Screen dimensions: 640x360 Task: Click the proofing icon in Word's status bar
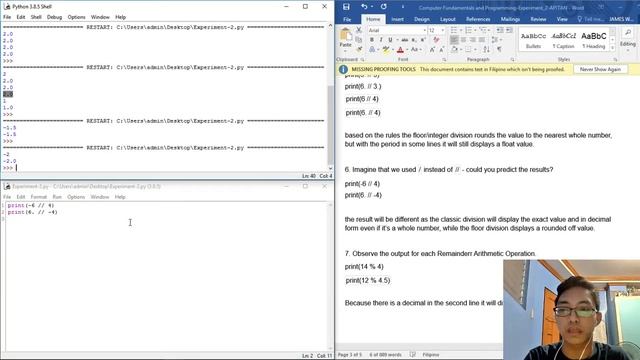(x=413, y=355)
